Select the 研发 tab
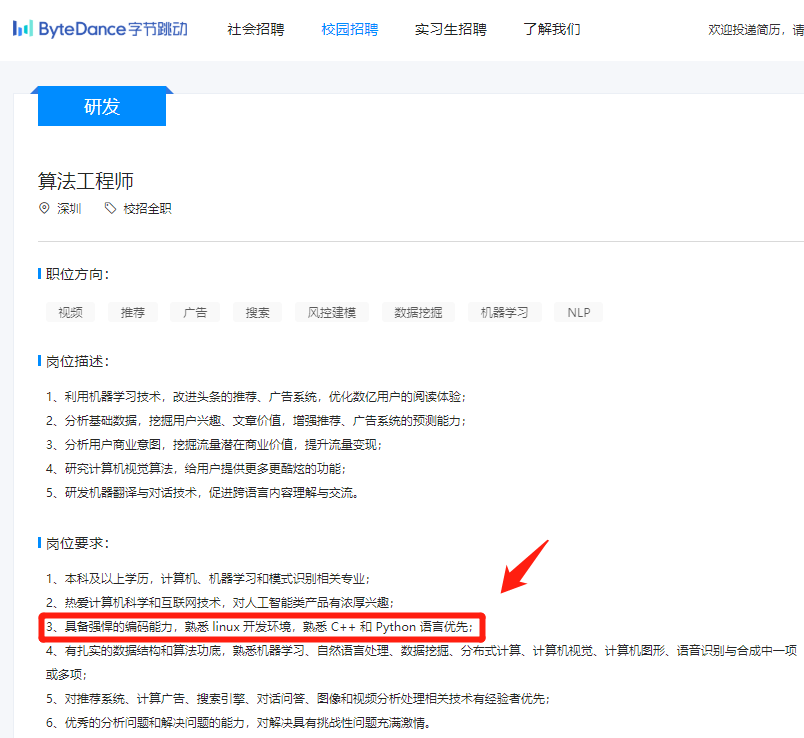 pyautogui.click(x=102, y=107)
